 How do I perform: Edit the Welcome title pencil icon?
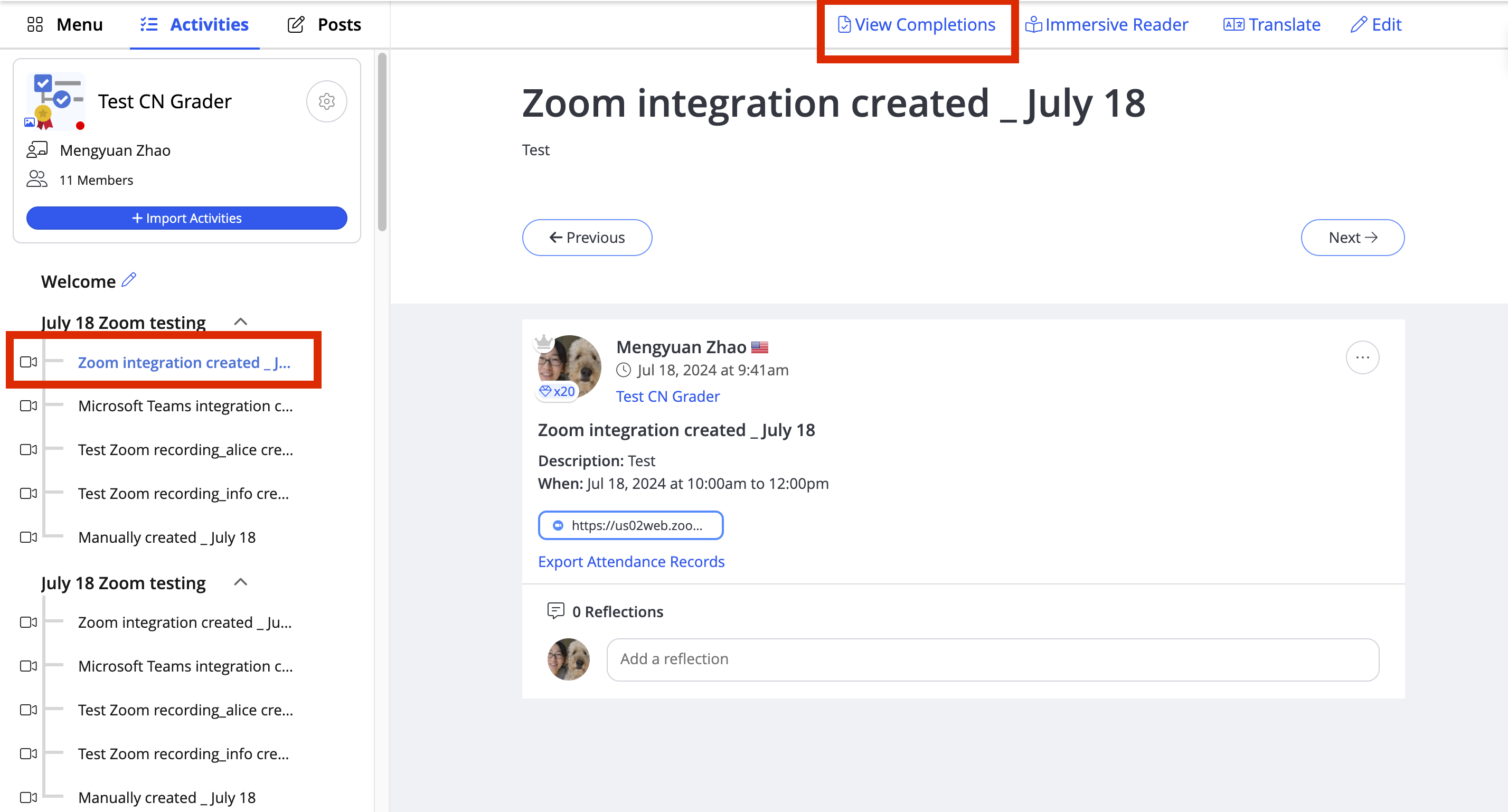coord(129,280)
